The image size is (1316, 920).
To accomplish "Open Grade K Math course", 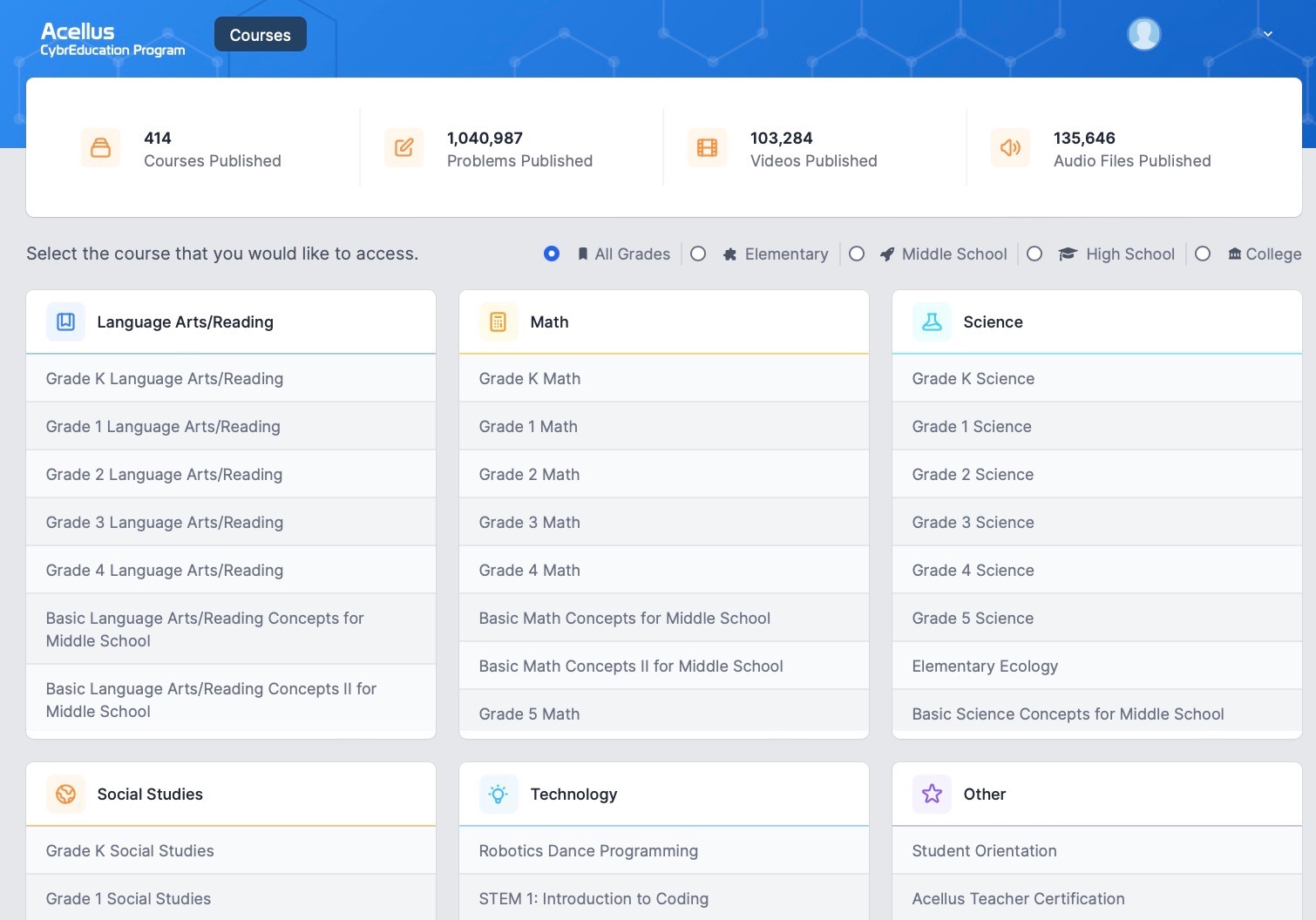I will click(664, 378).
